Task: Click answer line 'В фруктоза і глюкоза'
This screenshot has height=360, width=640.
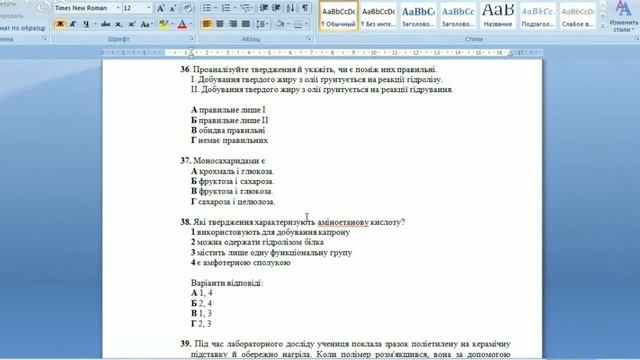Action: 232,191
